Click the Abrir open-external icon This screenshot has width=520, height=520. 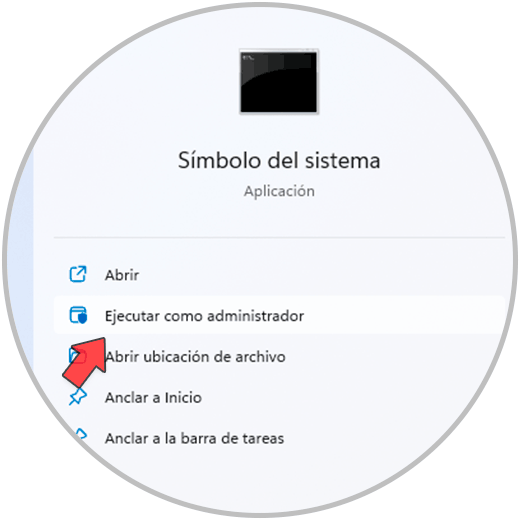pyautogui.click(x=78, y=274)
